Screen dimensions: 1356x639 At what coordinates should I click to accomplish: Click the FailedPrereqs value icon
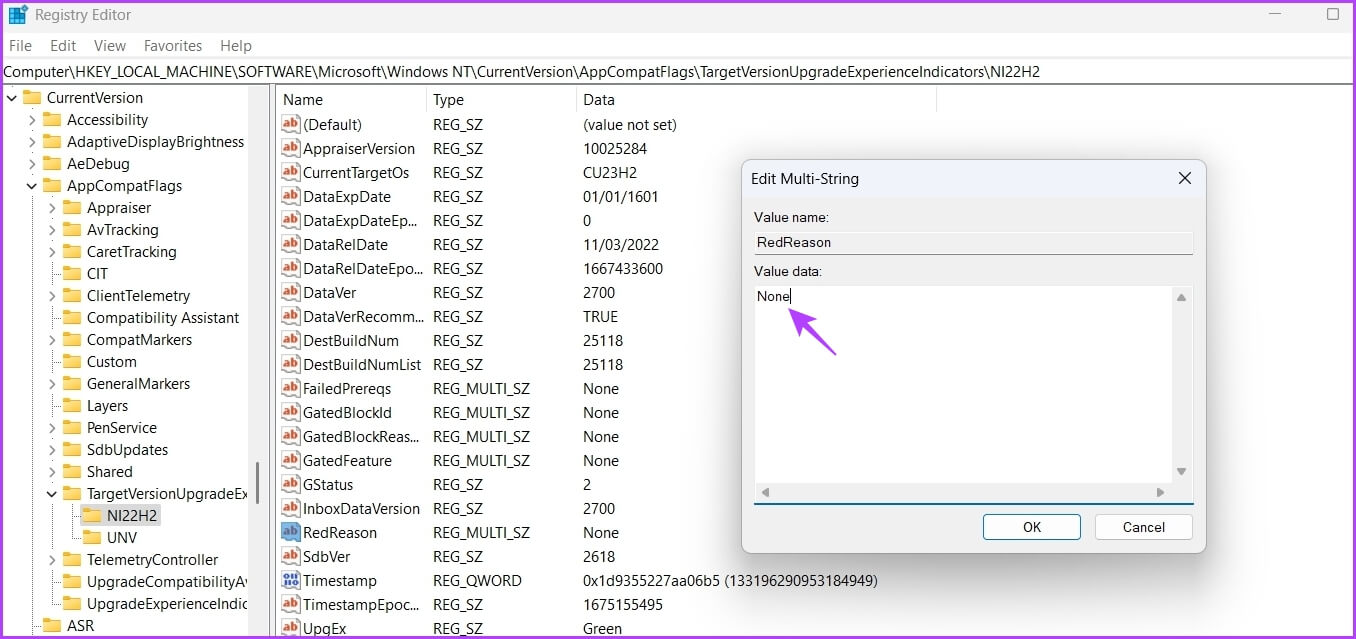coord(290,388)
